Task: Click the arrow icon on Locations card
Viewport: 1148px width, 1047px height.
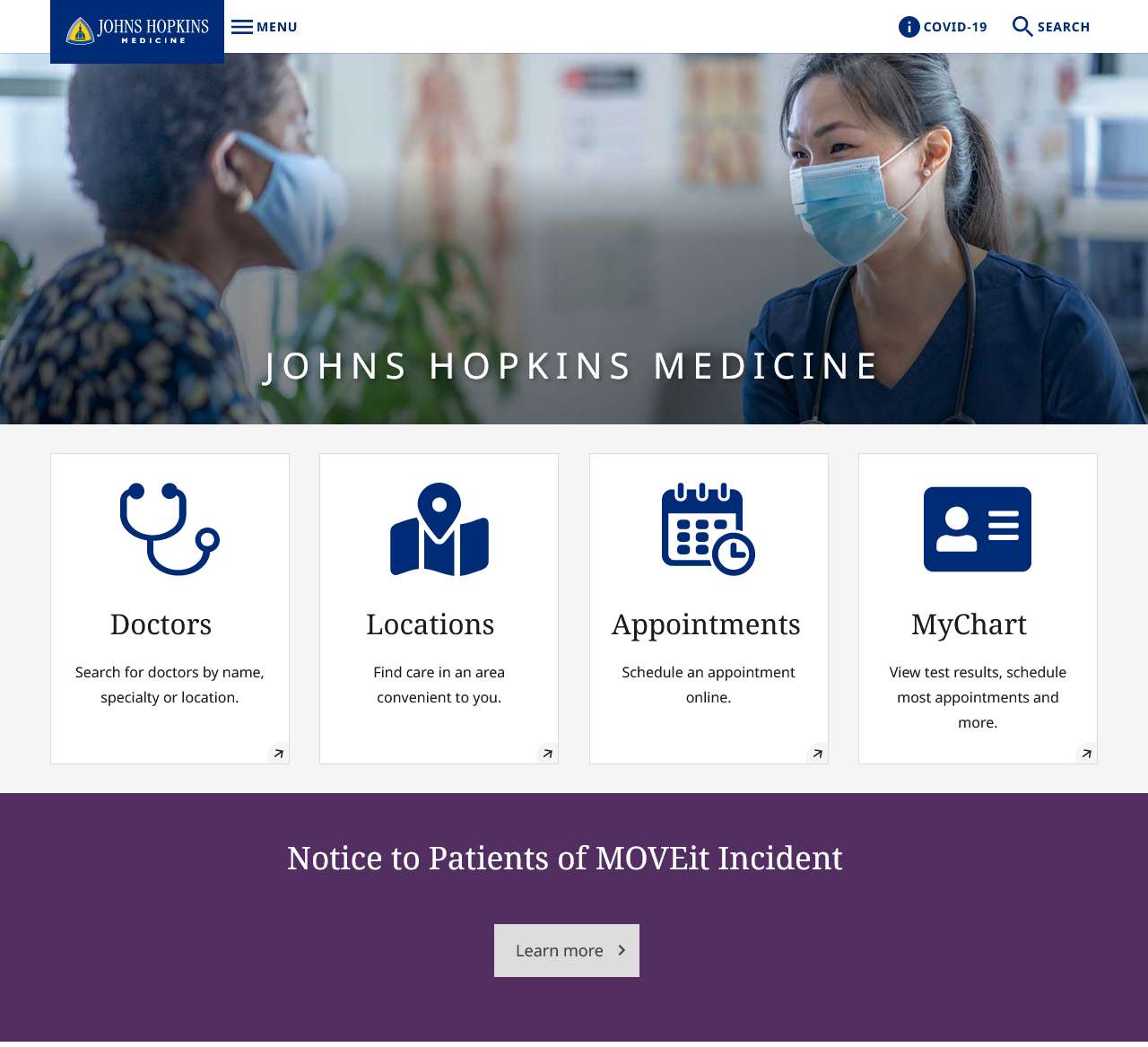Action: click(x=548, y=754)
